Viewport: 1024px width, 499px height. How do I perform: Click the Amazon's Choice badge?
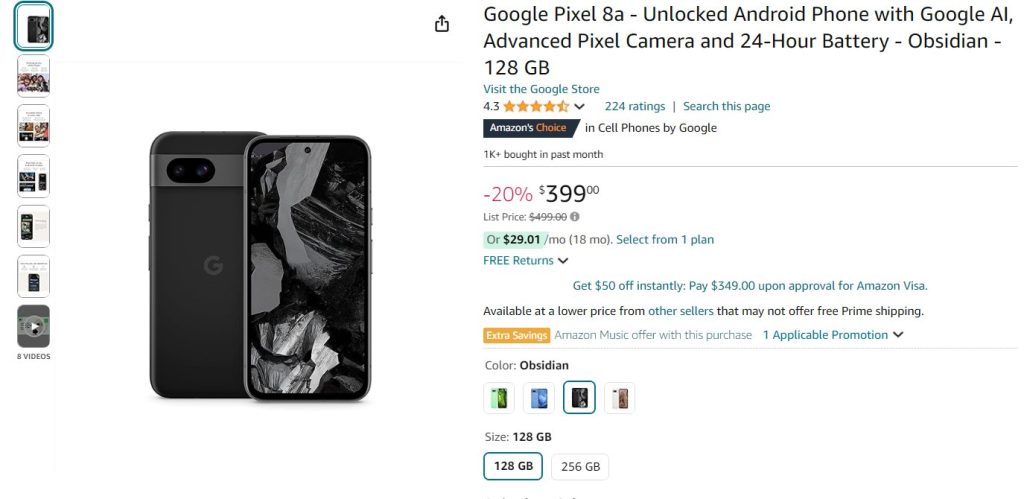528,128
